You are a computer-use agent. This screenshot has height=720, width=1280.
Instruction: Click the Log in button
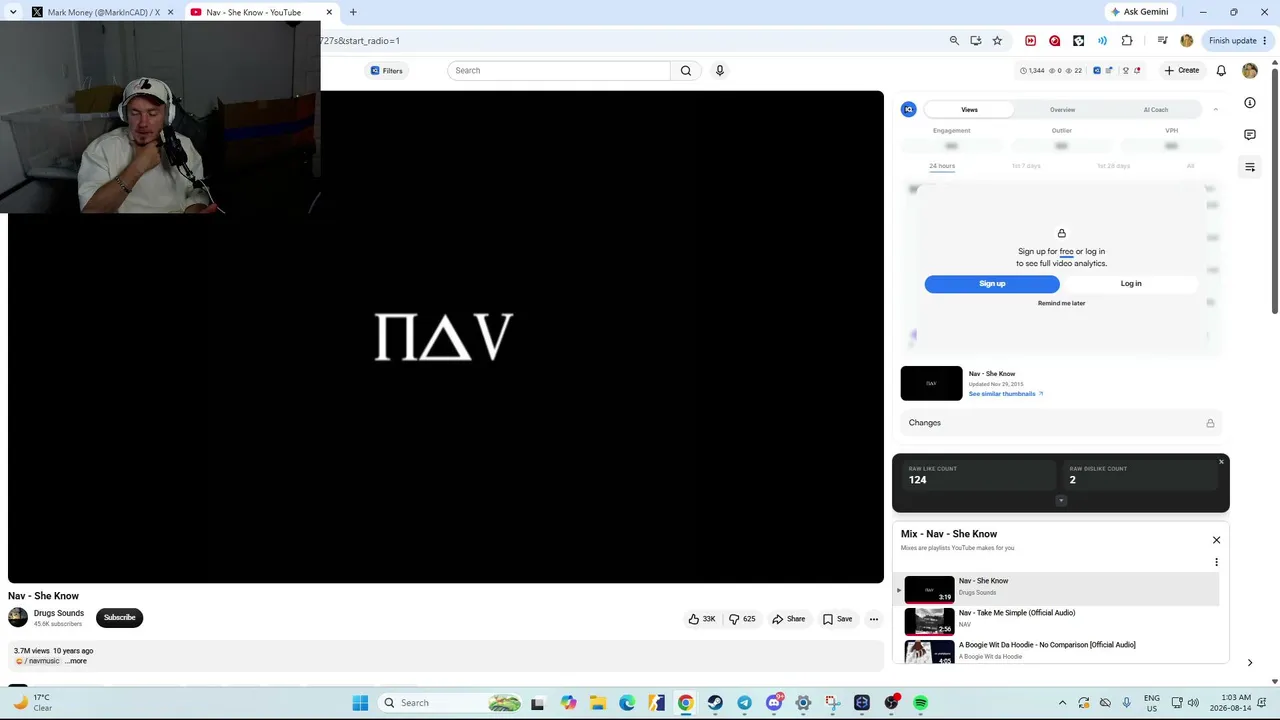[x=1131, y=284]
